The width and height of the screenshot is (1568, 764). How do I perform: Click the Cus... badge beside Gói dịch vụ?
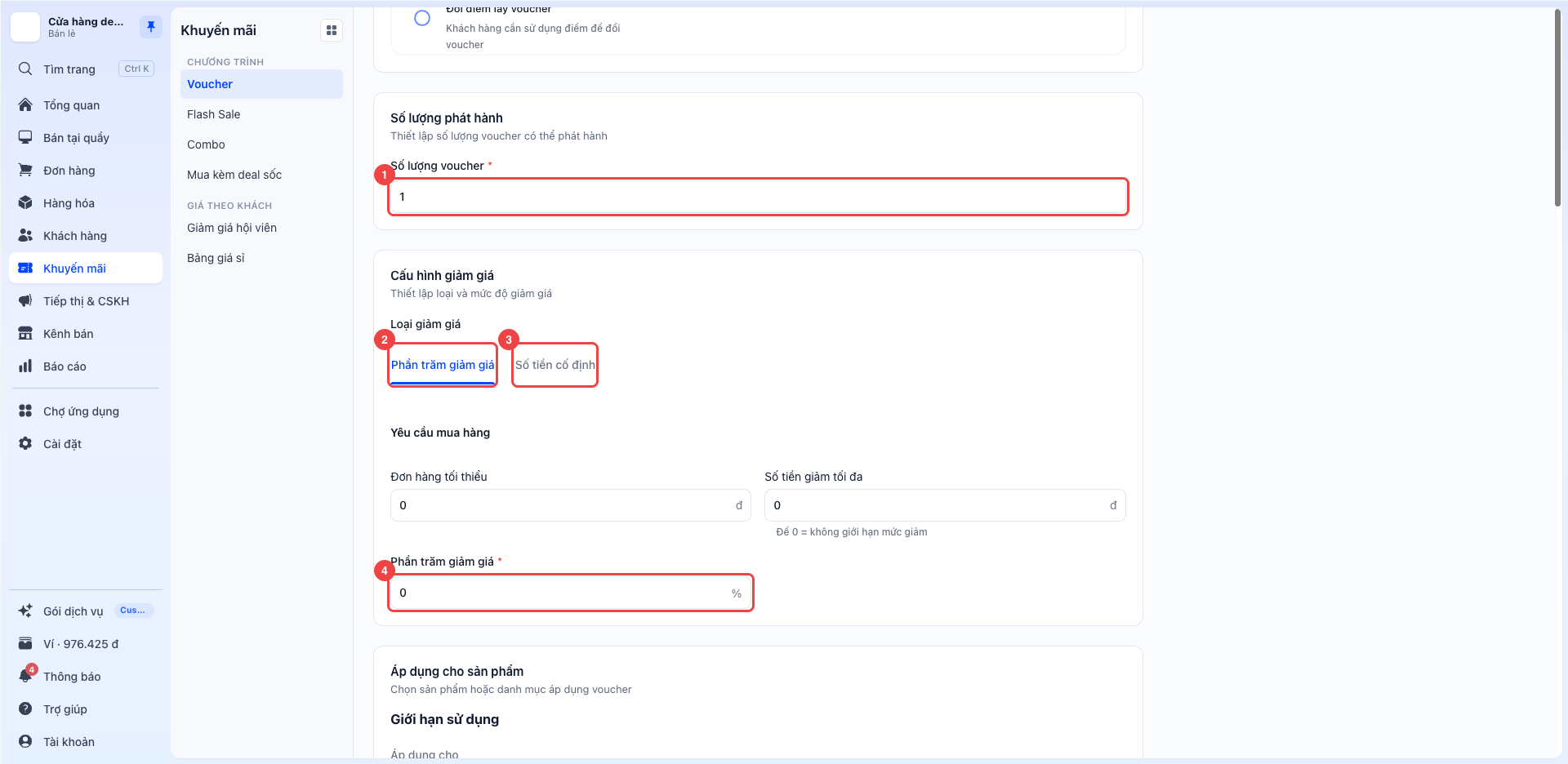(132, 611)
